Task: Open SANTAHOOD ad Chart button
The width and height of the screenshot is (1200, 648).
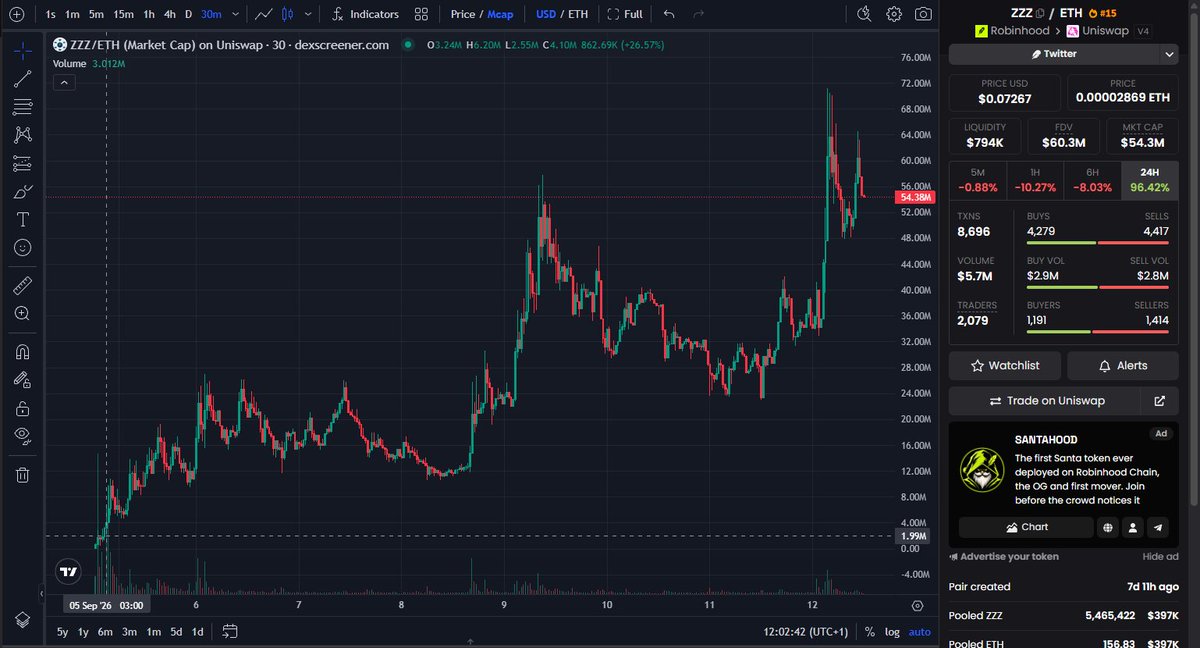Action: point(1026,527)
